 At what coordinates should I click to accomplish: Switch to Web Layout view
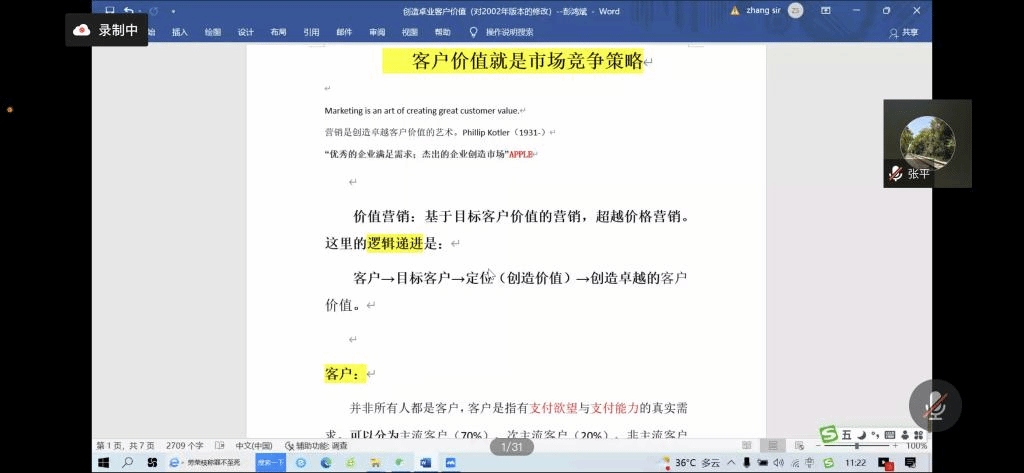pyautogui.click(x=799, y=446)
